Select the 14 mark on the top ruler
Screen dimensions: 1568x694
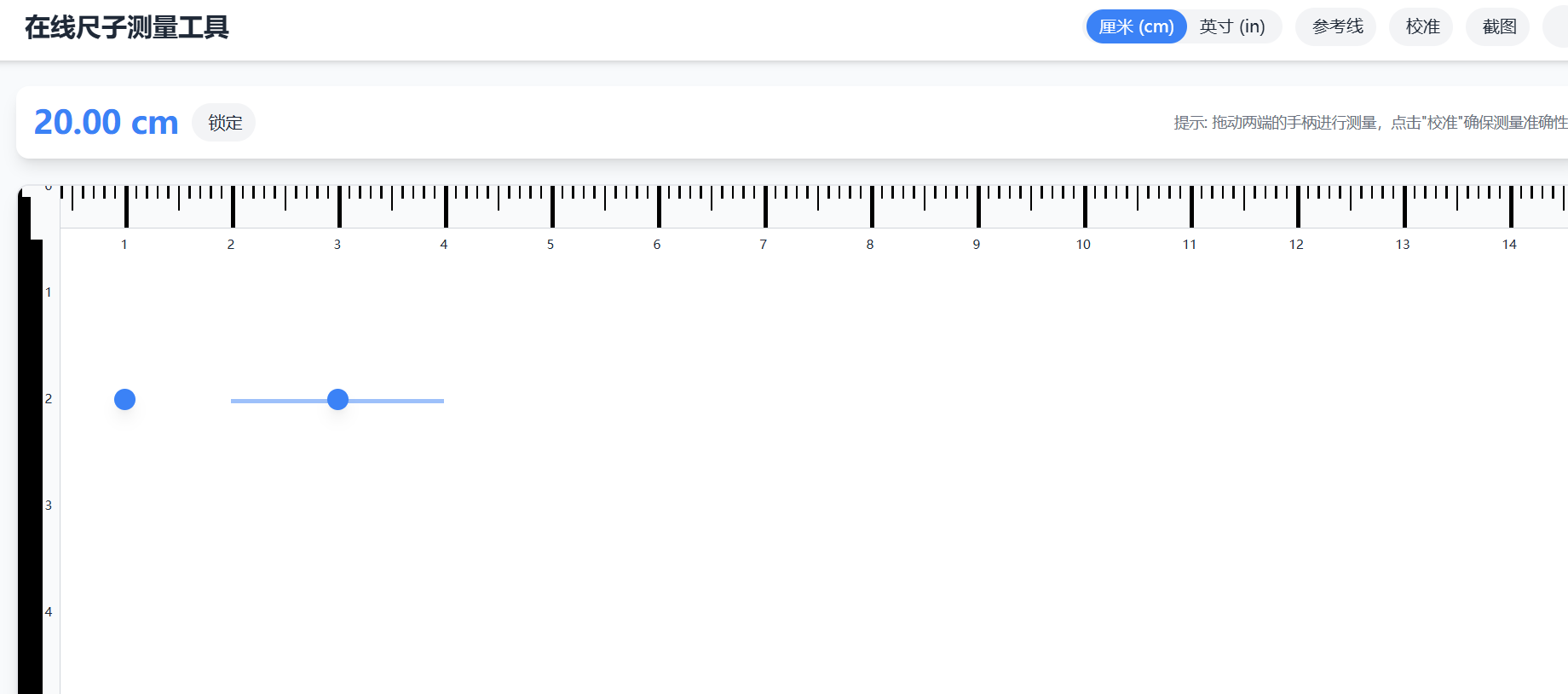[x=1509, y=245]
